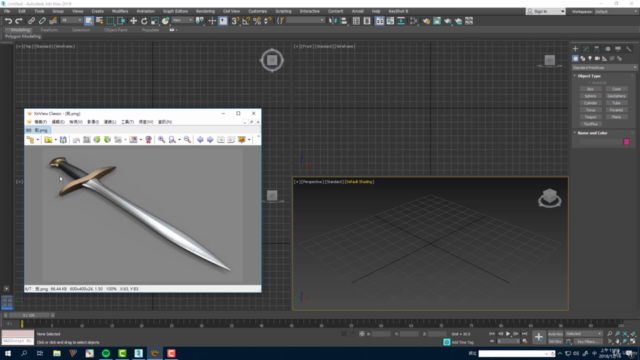640x360 pixels.
Task: Click the Key Filters button
Action: (588, 342)
